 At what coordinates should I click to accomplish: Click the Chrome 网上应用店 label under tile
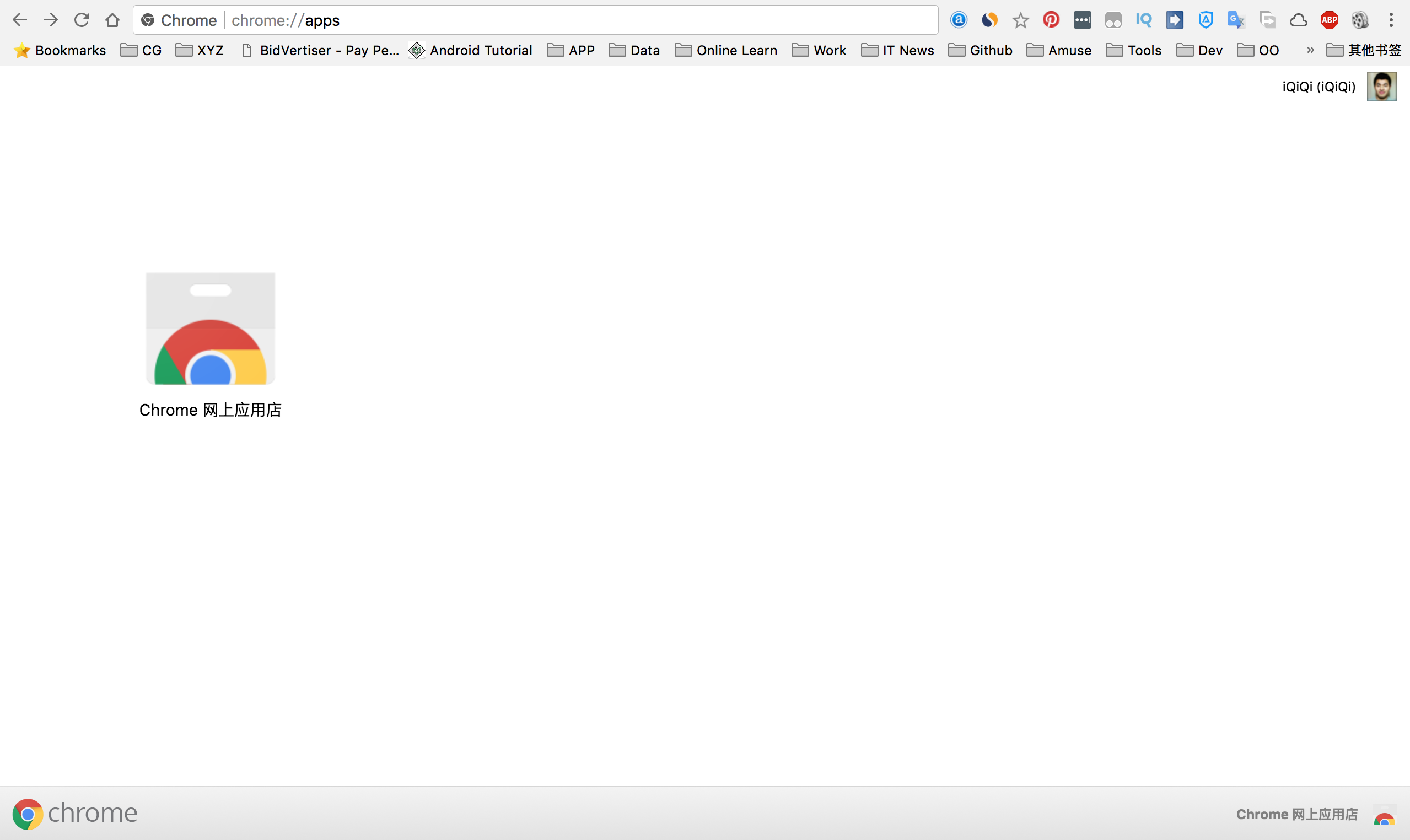click(211, 410)
